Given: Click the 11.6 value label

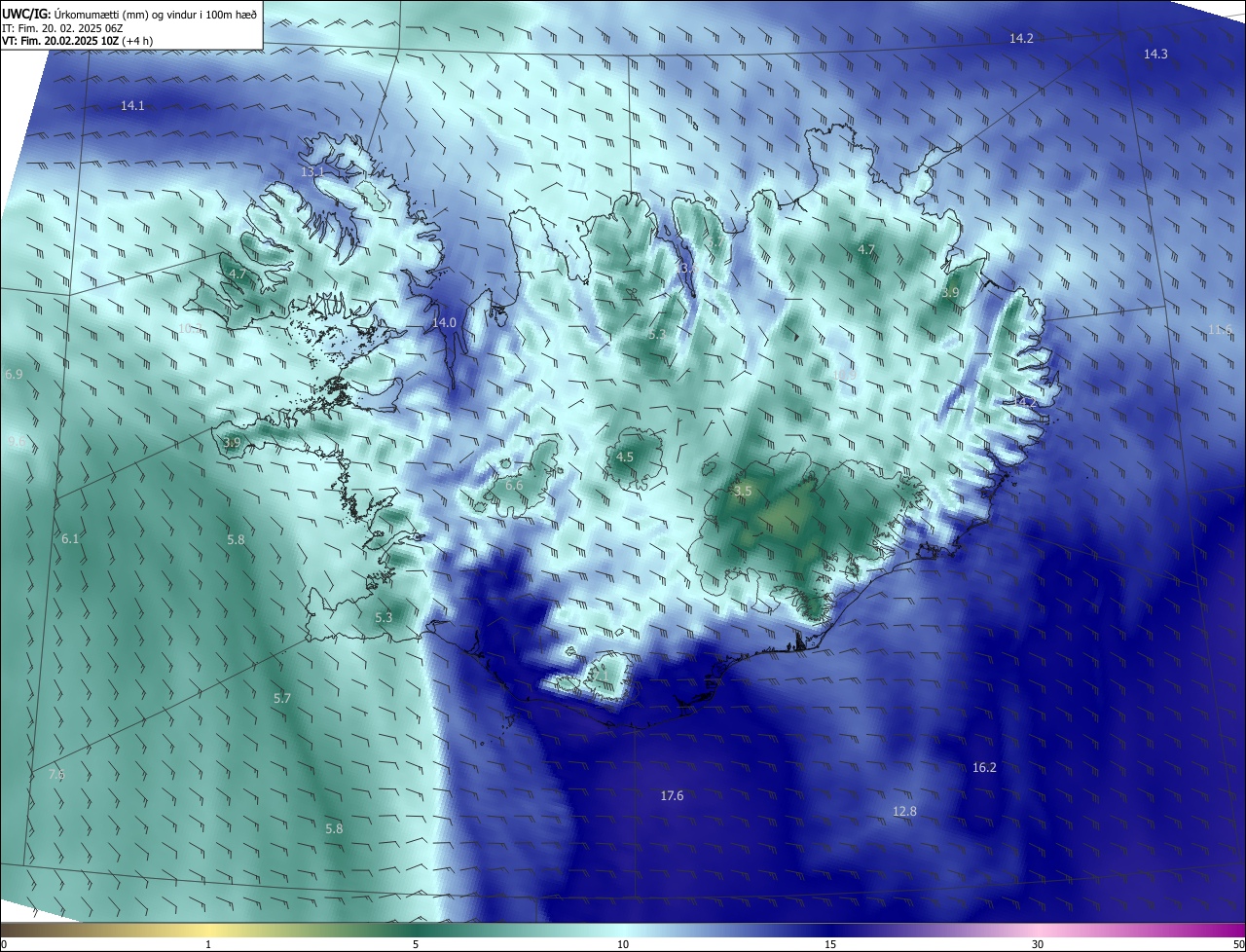Looking at the screenshot, I should tap(1220, 330).
